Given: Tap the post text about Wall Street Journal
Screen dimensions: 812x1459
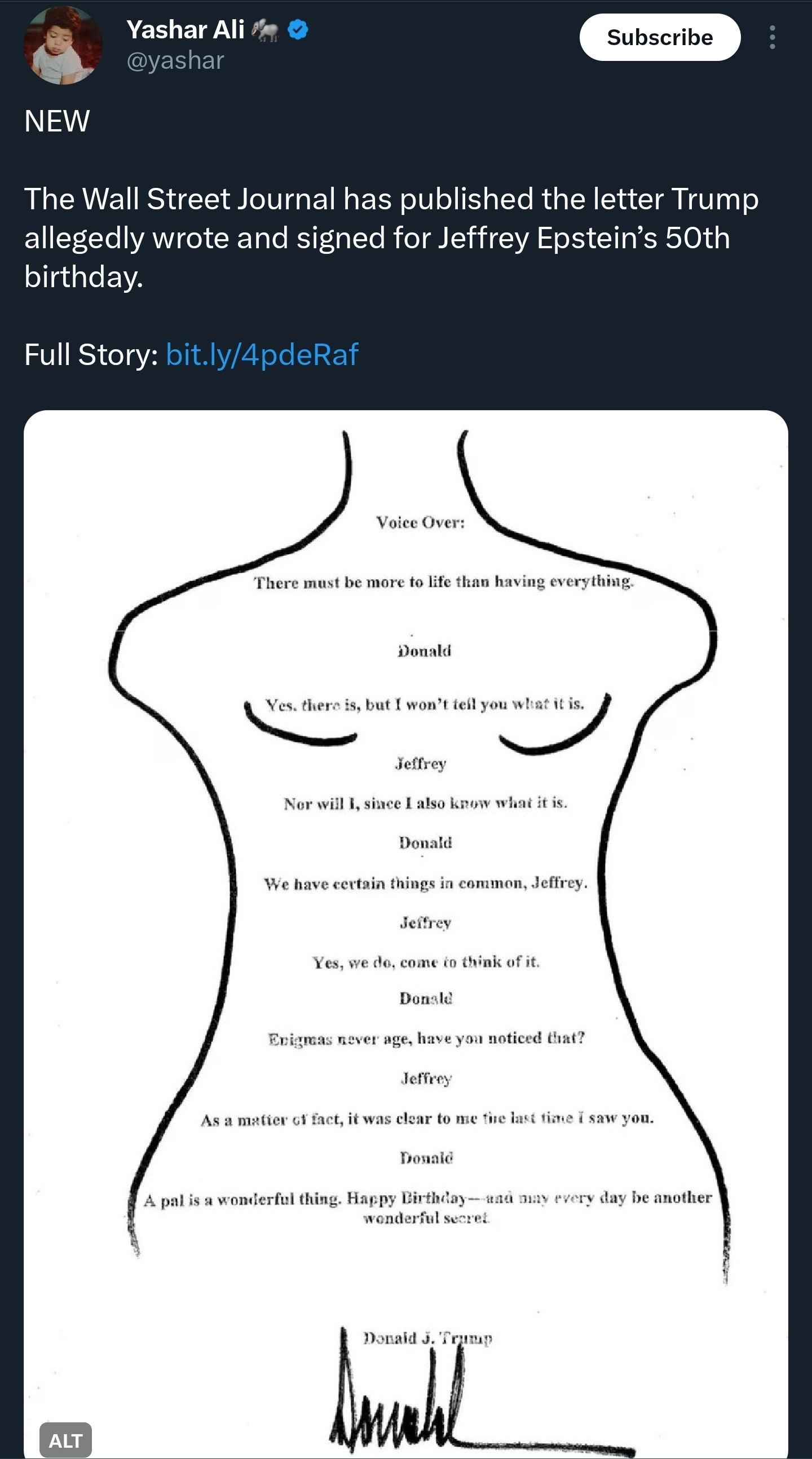Looking at the screenshot, I should pos(391,238).
